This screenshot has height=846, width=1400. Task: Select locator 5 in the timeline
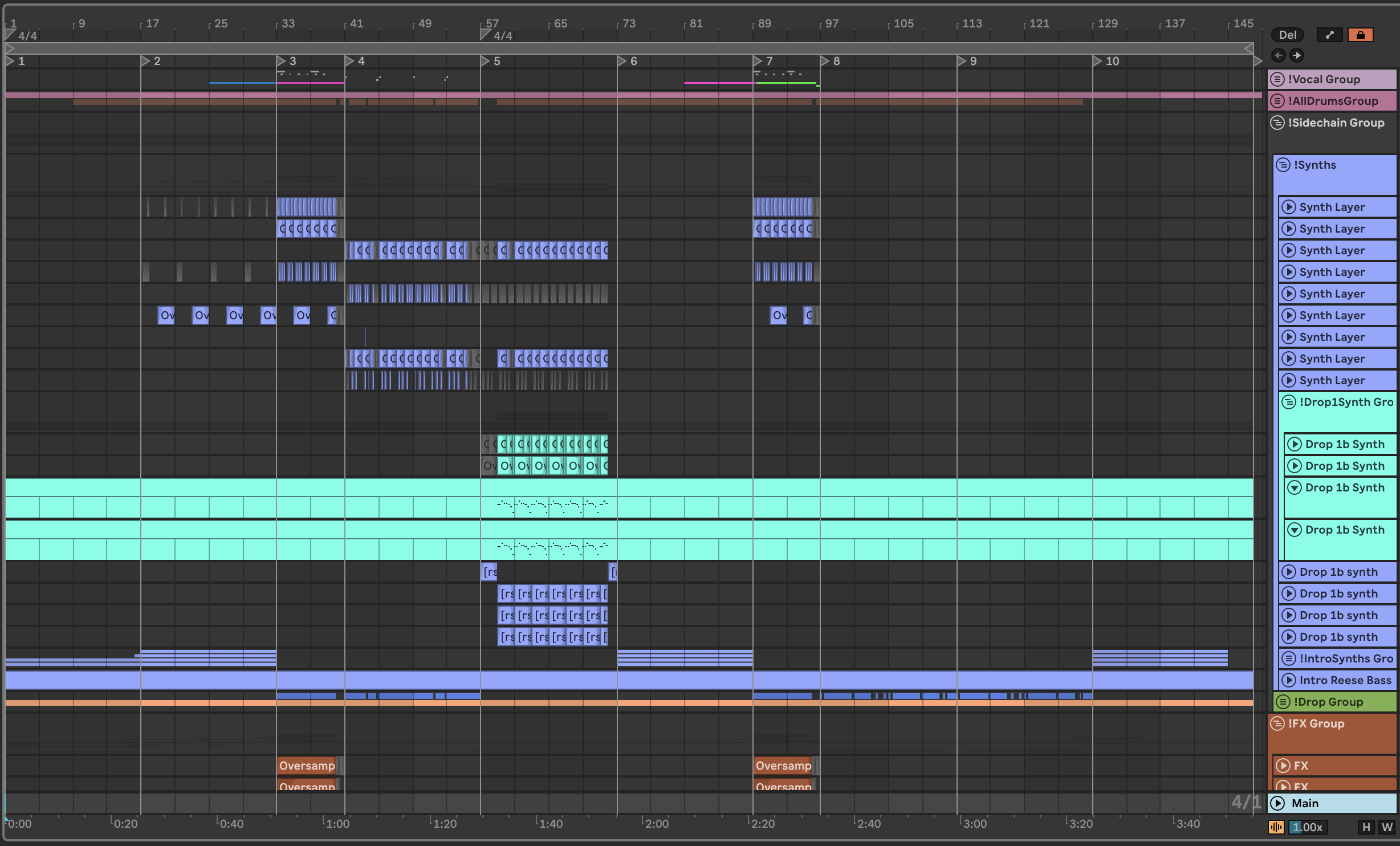[x=486, y=61]
